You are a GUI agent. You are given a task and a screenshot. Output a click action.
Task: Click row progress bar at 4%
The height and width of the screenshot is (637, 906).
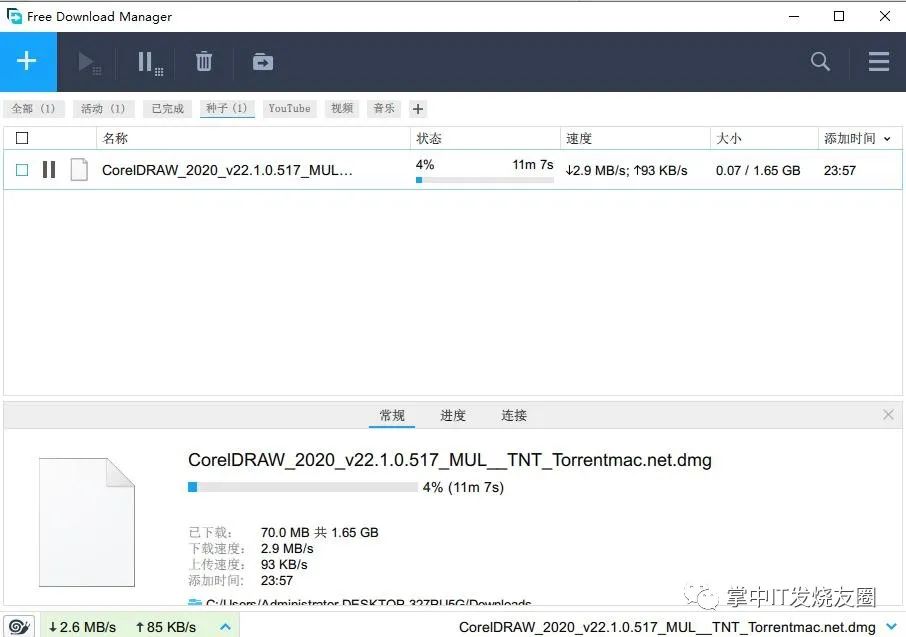(x=485, y=180)
